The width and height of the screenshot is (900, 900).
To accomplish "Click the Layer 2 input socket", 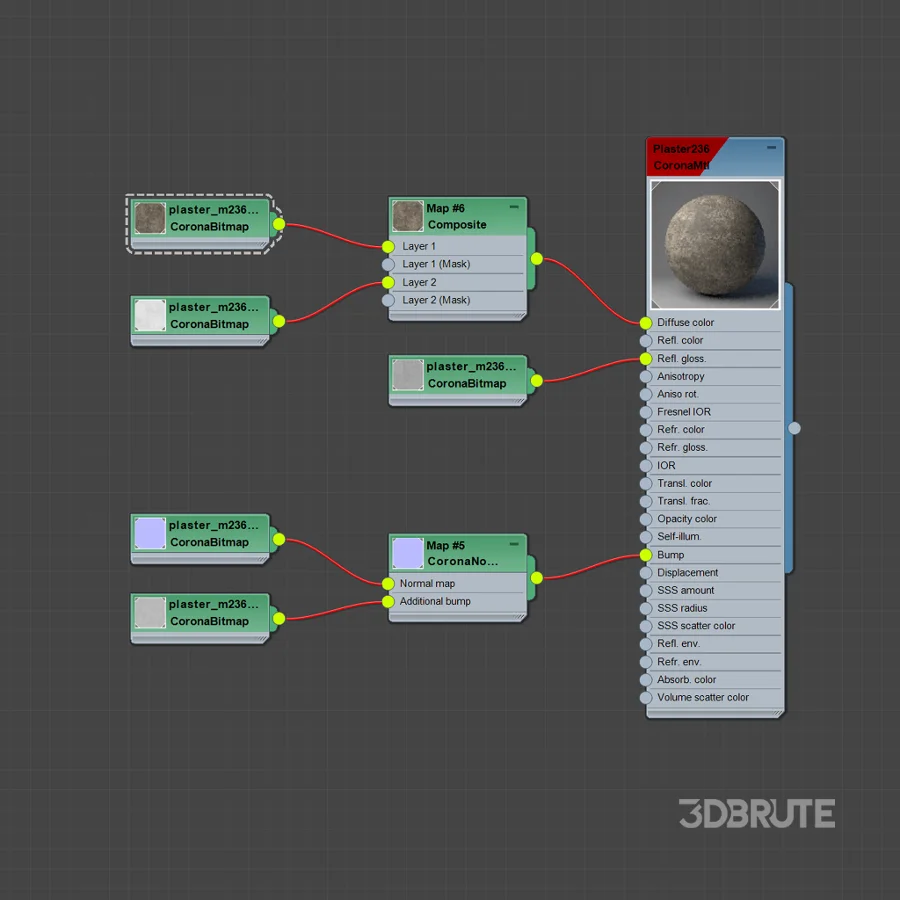I will 388,282.
